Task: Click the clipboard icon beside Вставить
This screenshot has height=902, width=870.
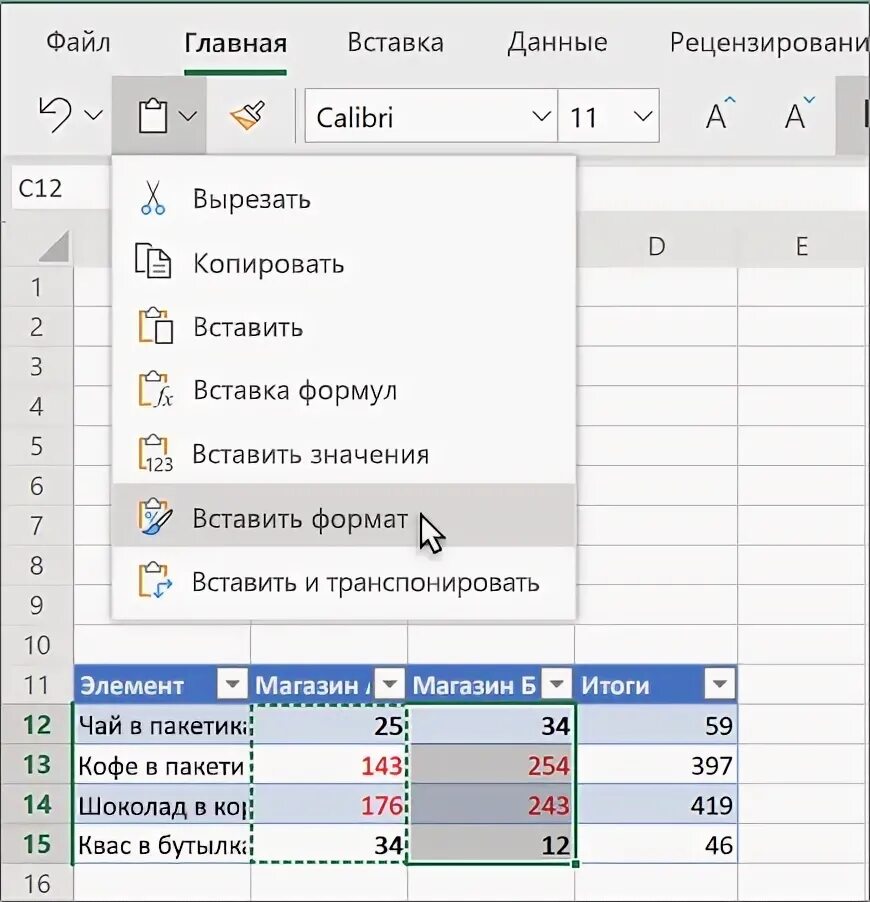Action: [155, 326]
